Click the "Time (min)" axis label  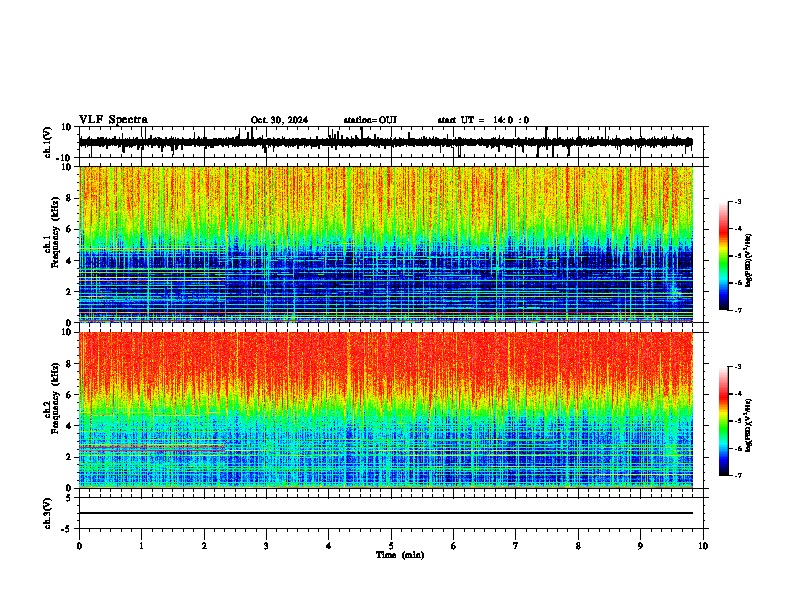[400, 555]
